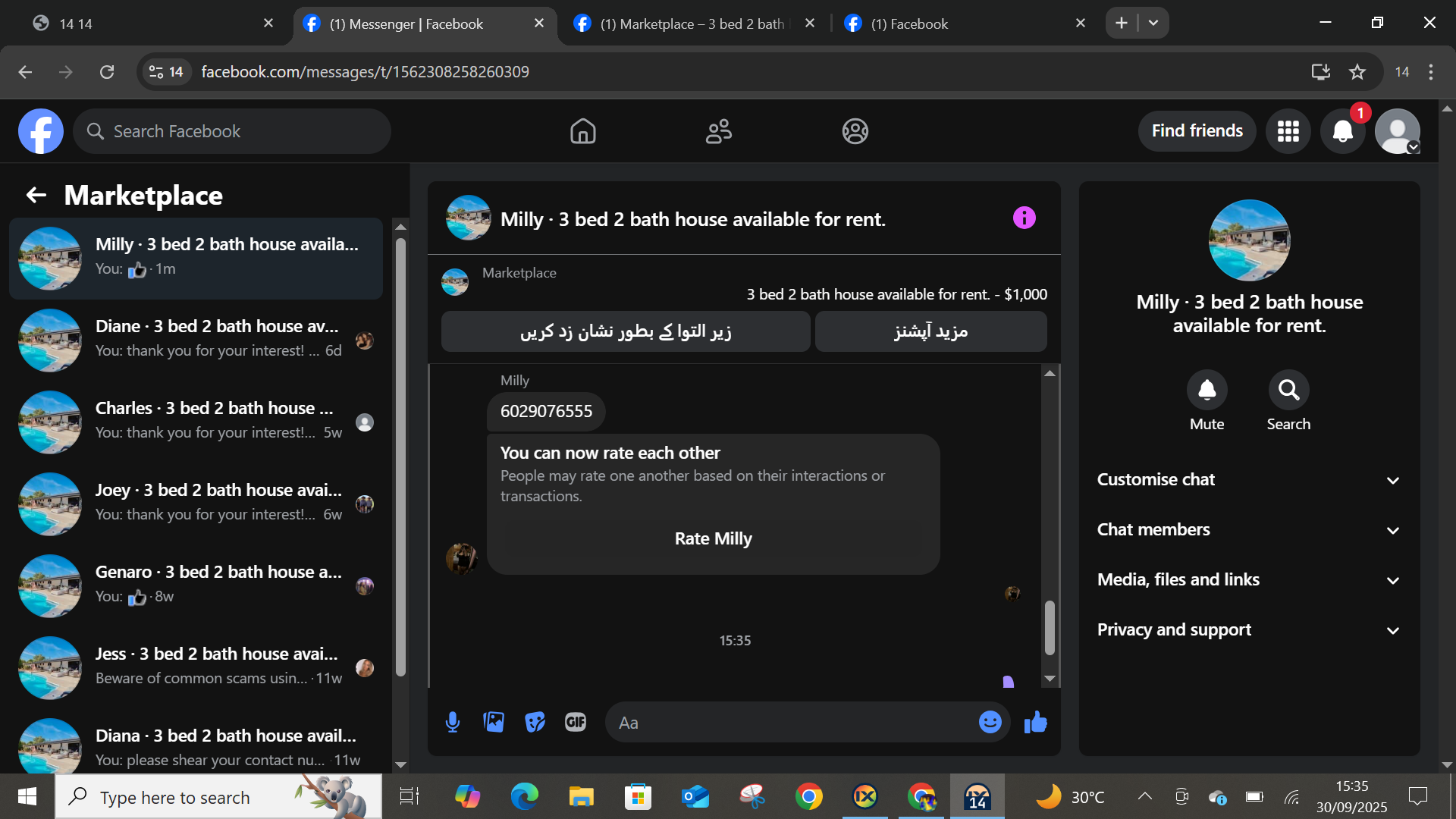This screenshot has height=819, width=1456.
Task: Open a new browser tab
Action: pyautogui.click(x=1122, y=24)
